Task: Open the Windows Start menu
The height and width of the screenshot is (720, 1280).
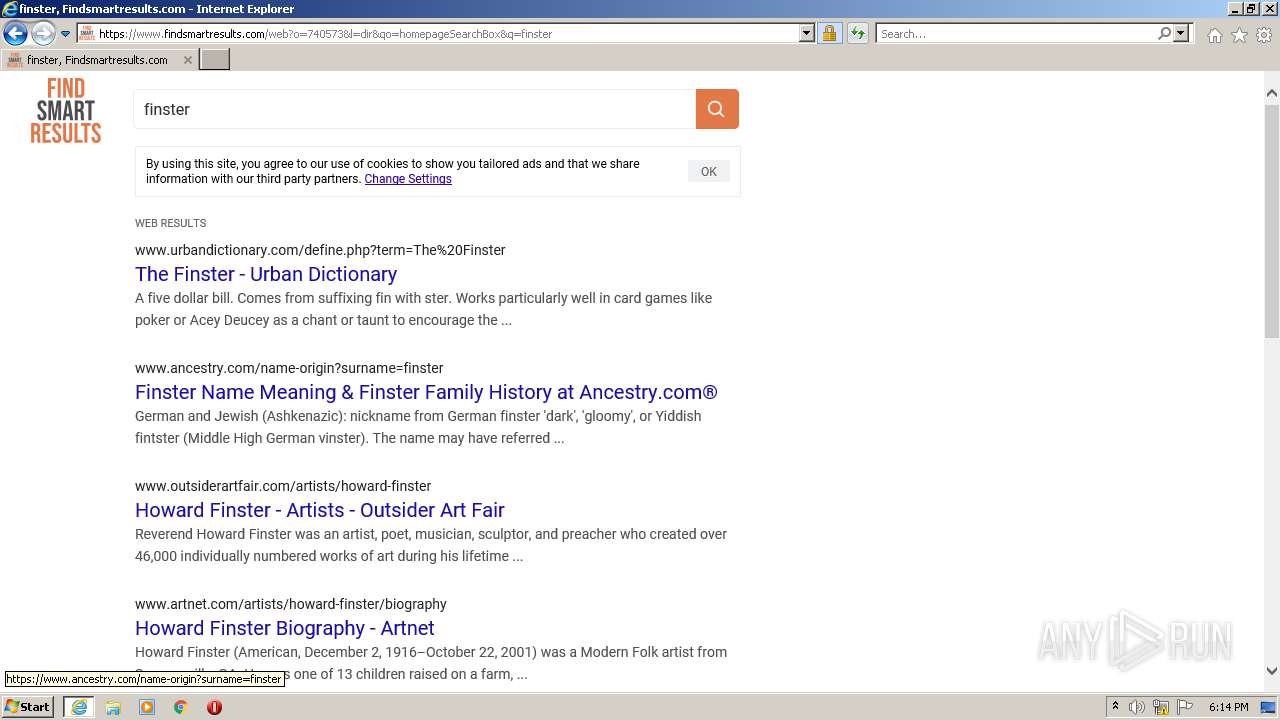Action: click(x=28, y=707)
